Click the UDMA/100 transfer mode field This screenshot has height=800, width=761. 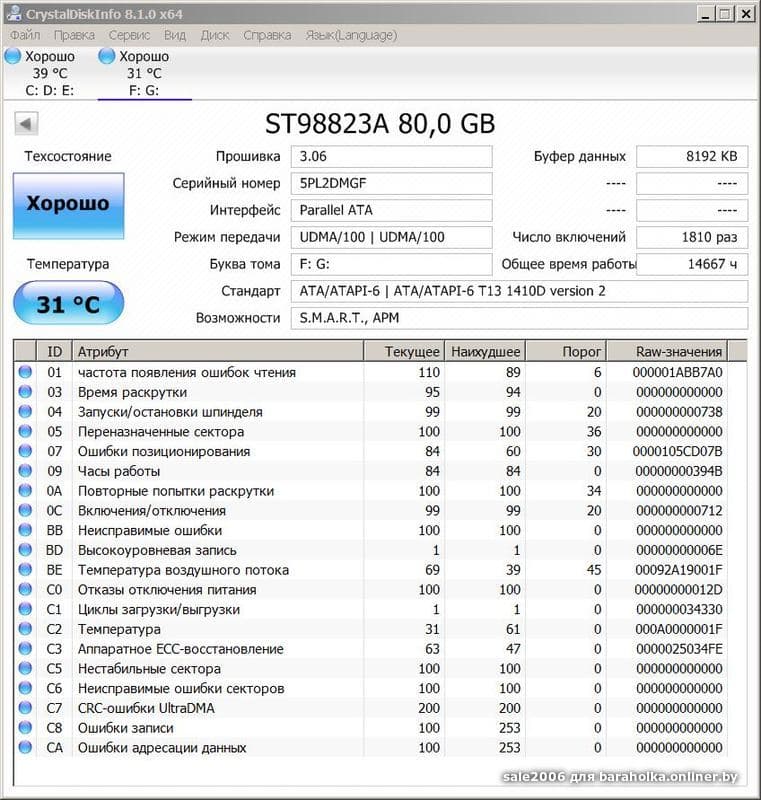pos(391,237)
